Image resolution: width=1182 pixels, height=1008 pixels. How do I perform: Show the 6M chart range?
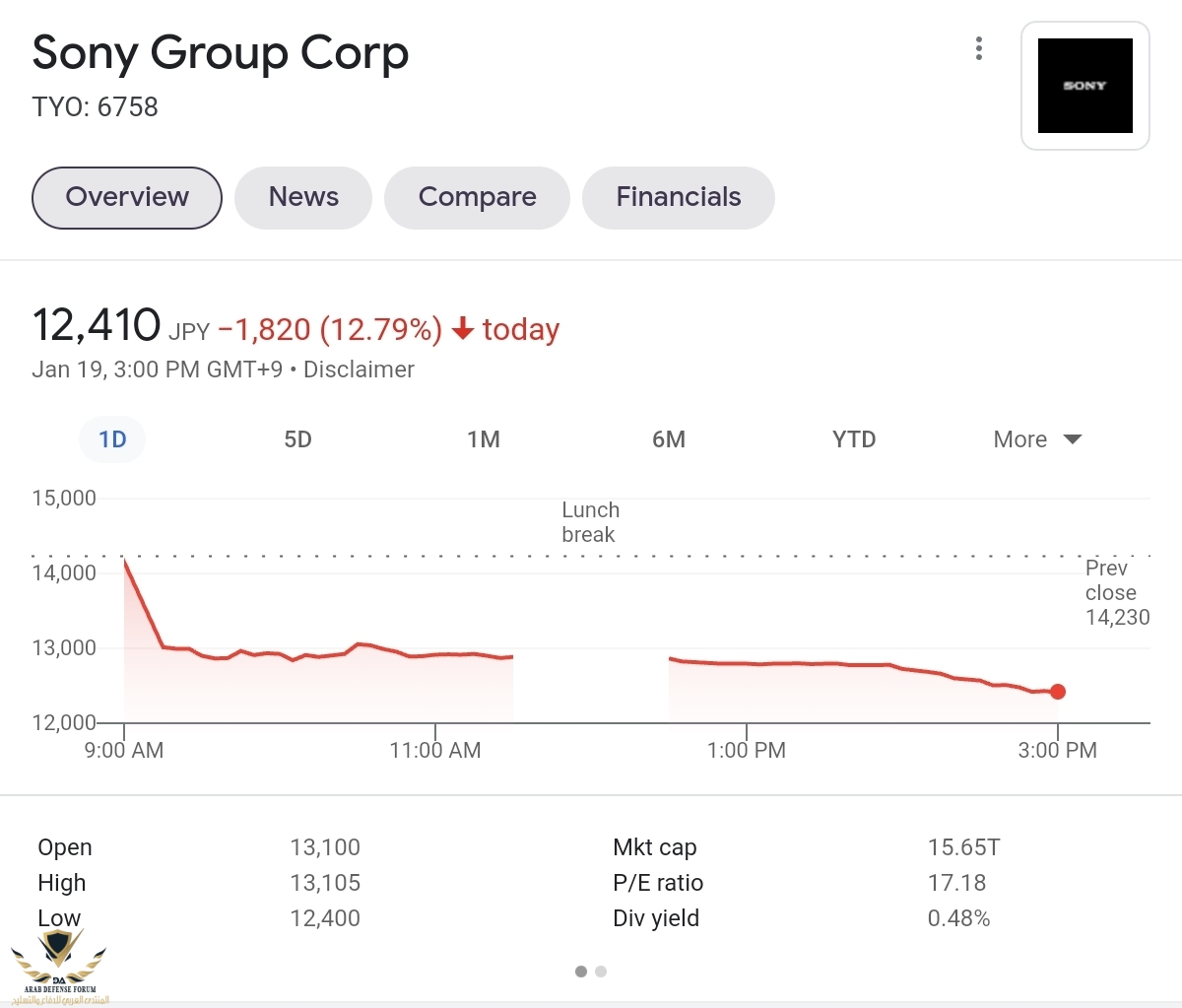[669, 439]
